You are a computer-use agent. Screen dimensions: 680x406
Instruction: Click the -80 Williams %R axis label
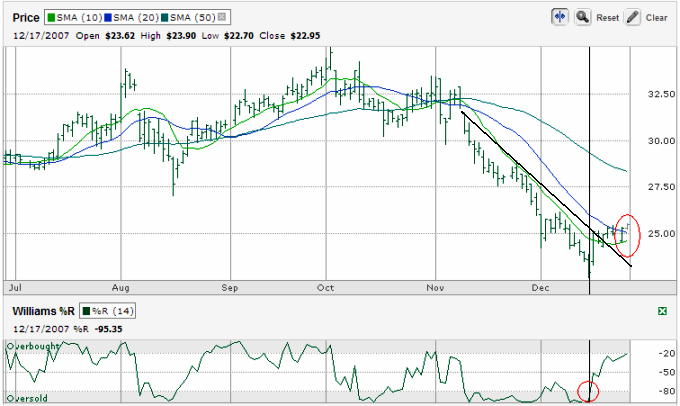point(667,391)
